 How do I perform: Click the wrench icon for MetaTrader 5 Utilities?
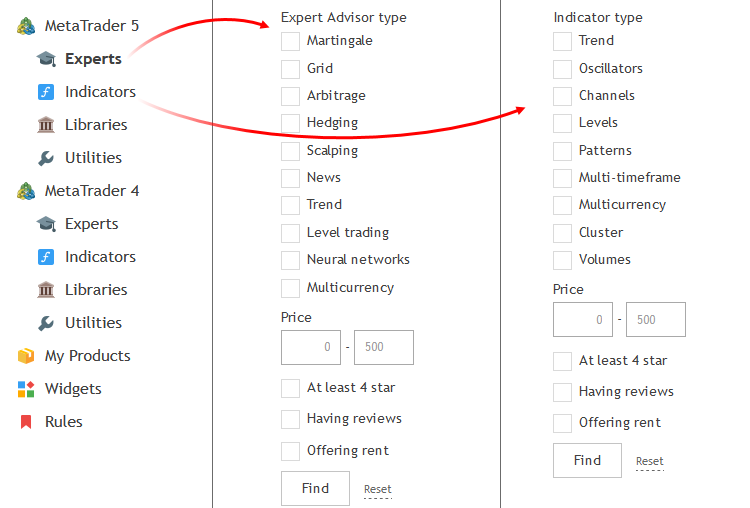[46, 158]
